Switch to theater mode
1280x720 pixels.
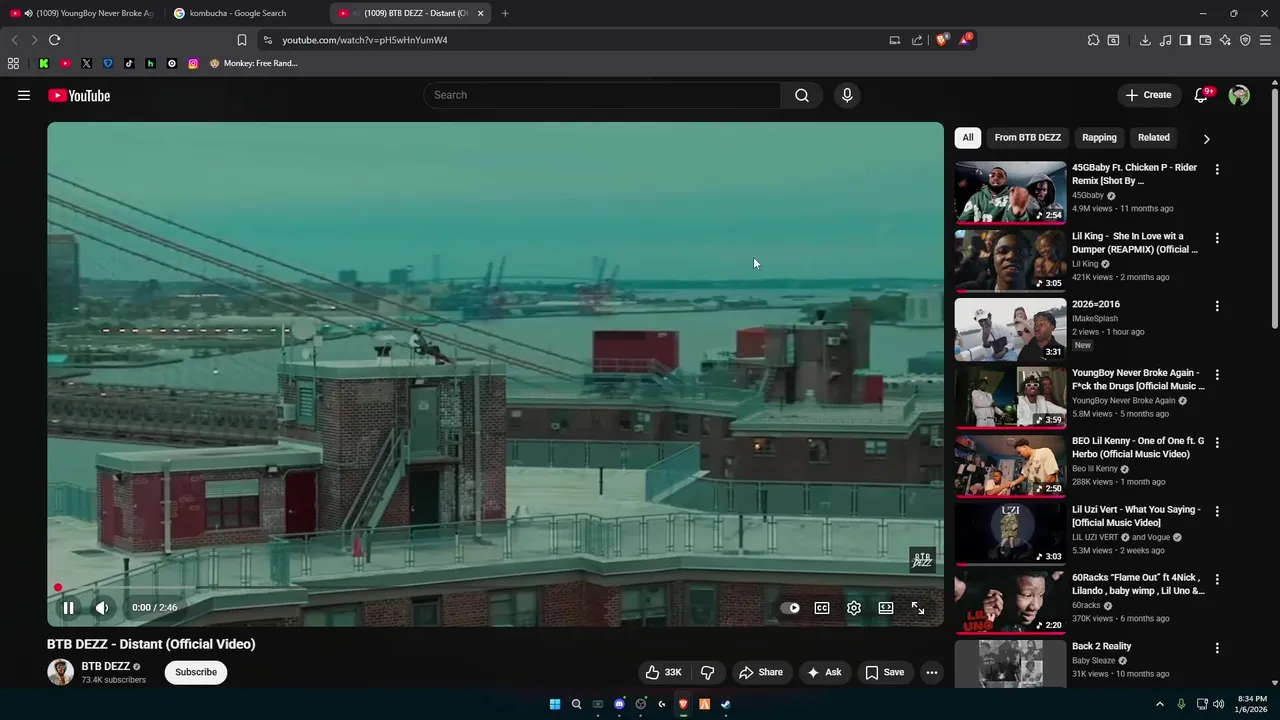(886, 607)
